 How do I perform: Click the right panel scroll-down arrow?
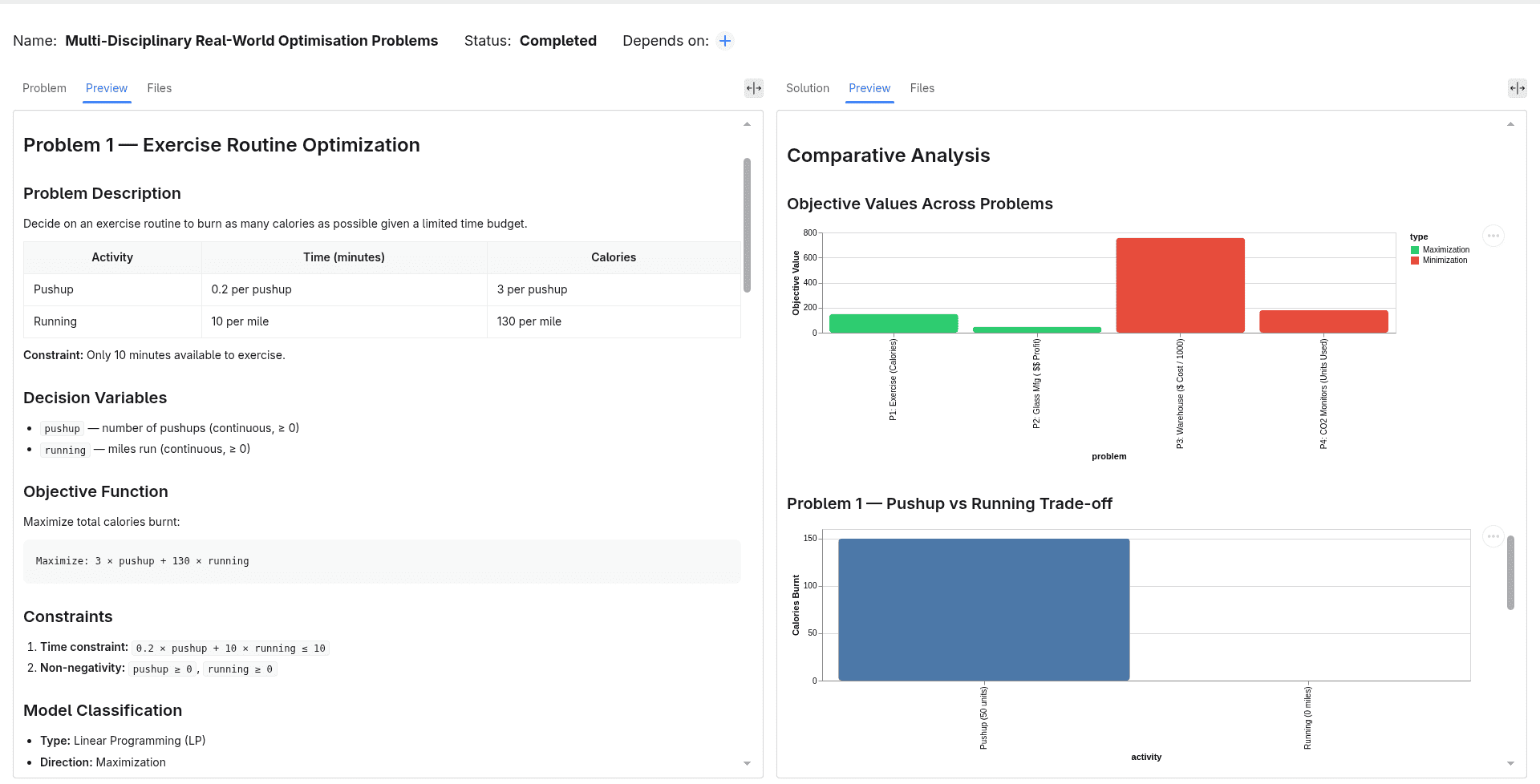tap(1510, 764)
